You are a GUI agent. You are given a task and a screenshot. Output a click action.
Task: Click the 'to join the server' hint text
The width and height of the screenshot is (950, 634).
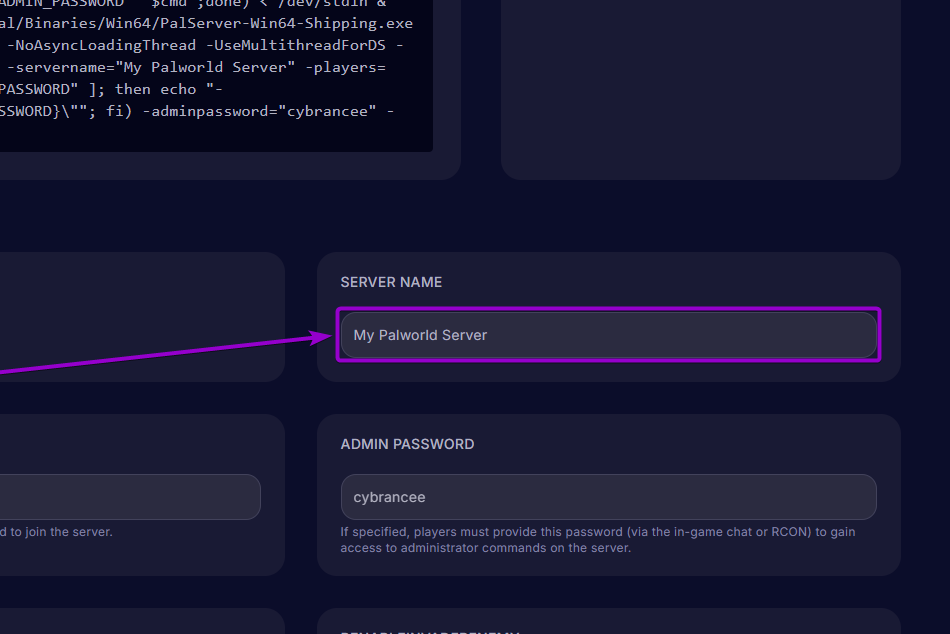[x=56, y=532]
